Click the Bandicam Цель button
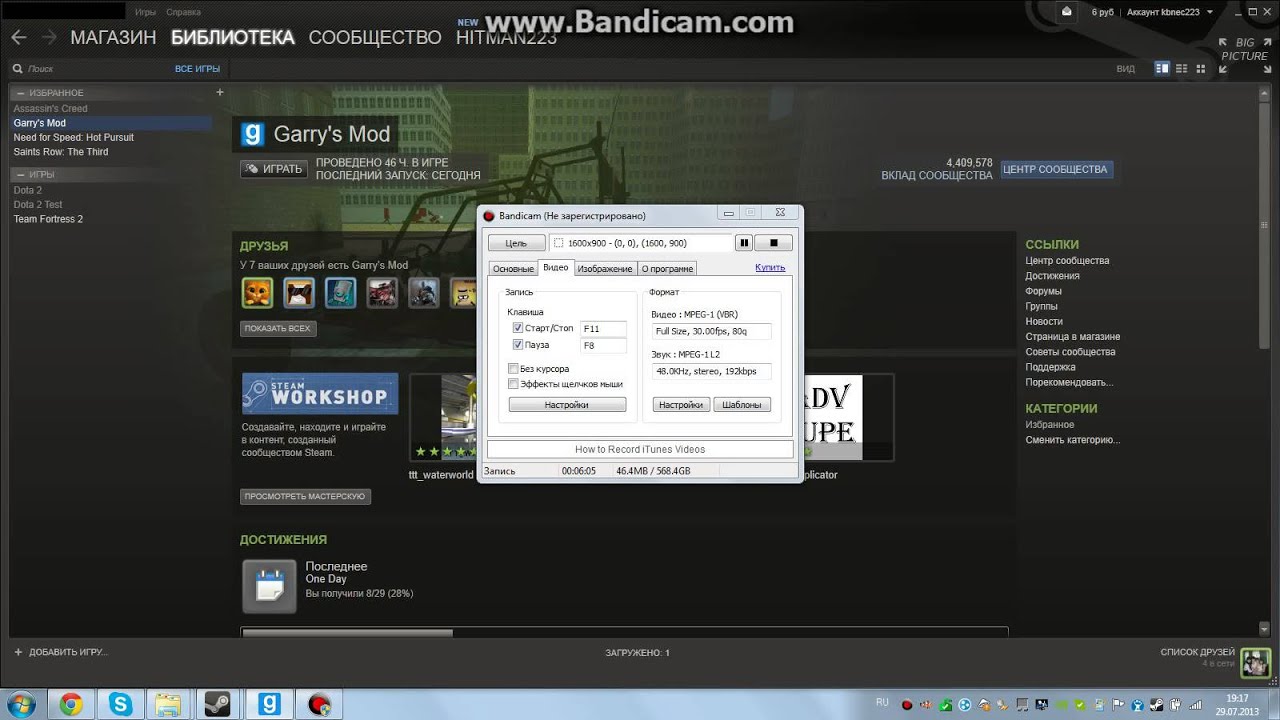 pos(516,243)
